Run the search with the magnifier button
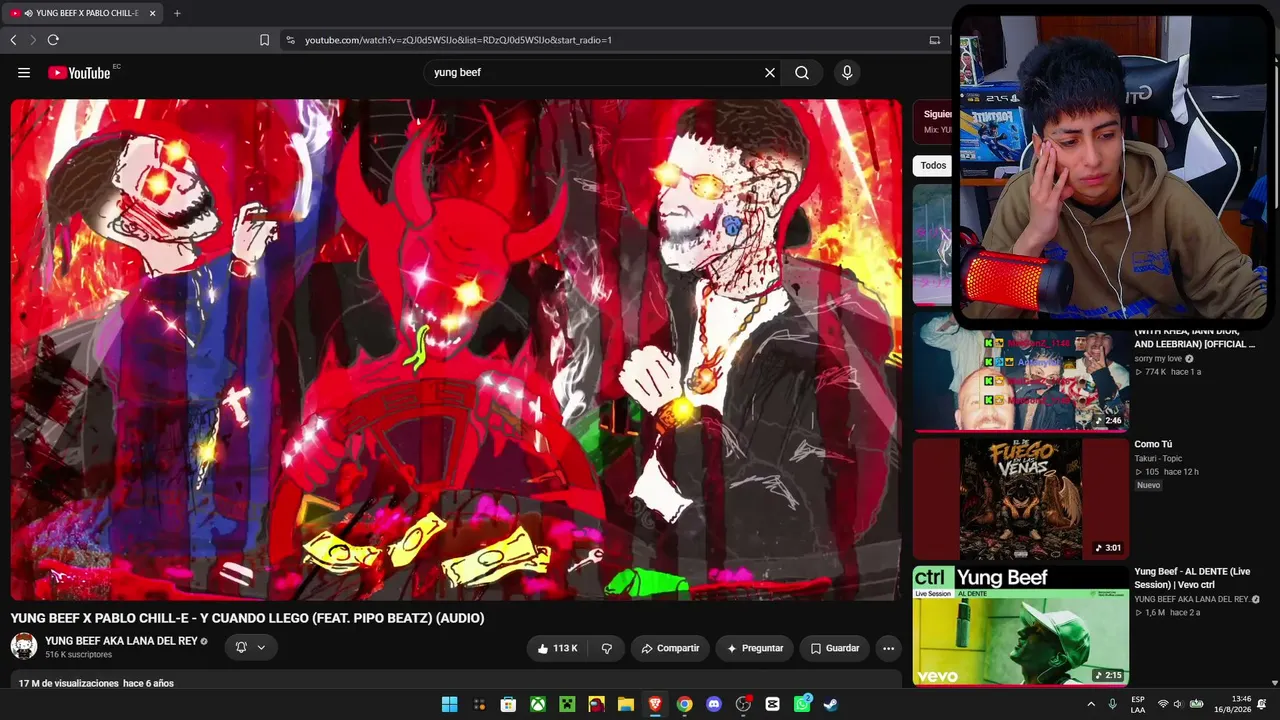Screen dimensions: 1280x720 point(802,73)
